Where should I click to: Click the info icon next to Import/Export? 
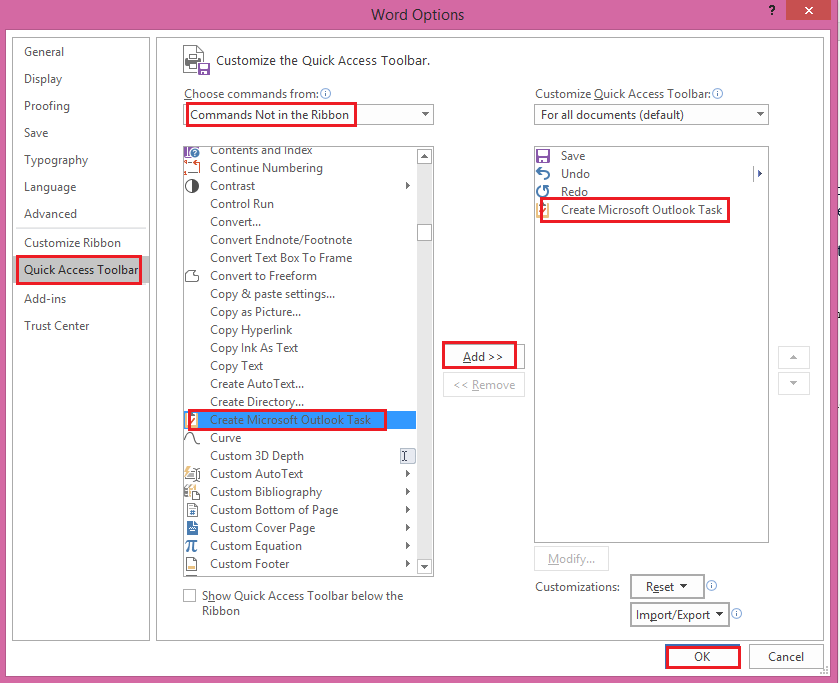(737, 613)
